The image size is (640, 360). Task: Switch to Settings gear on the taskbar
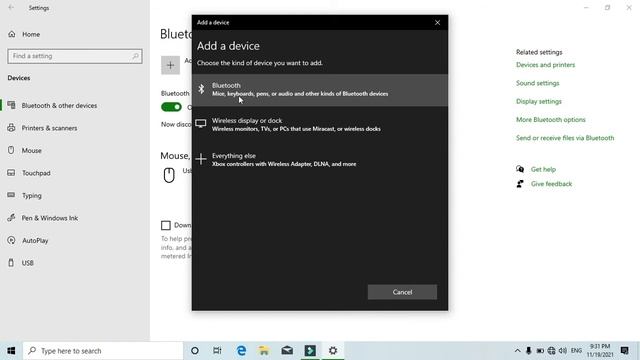(333, 351)
